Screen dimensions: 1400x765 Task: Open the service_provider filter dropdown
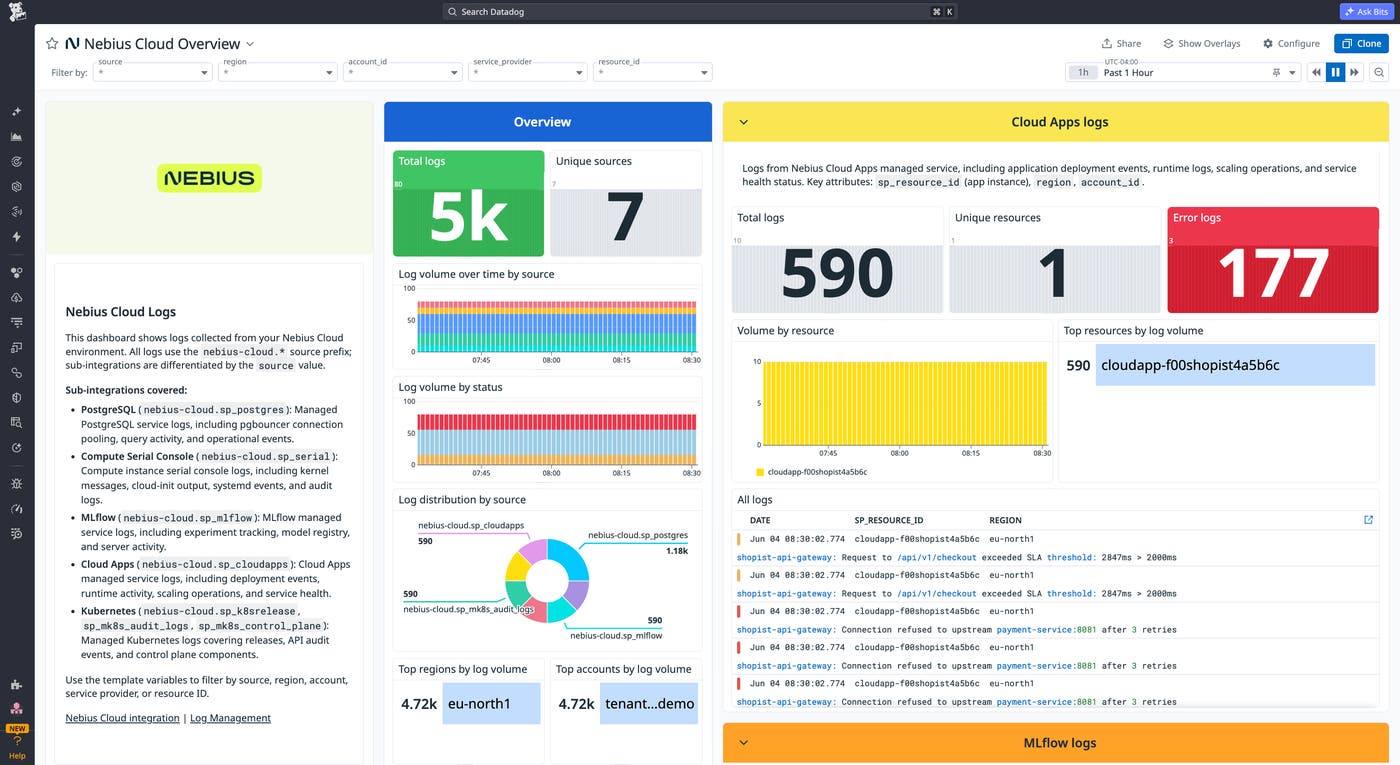tap(528, 72)
